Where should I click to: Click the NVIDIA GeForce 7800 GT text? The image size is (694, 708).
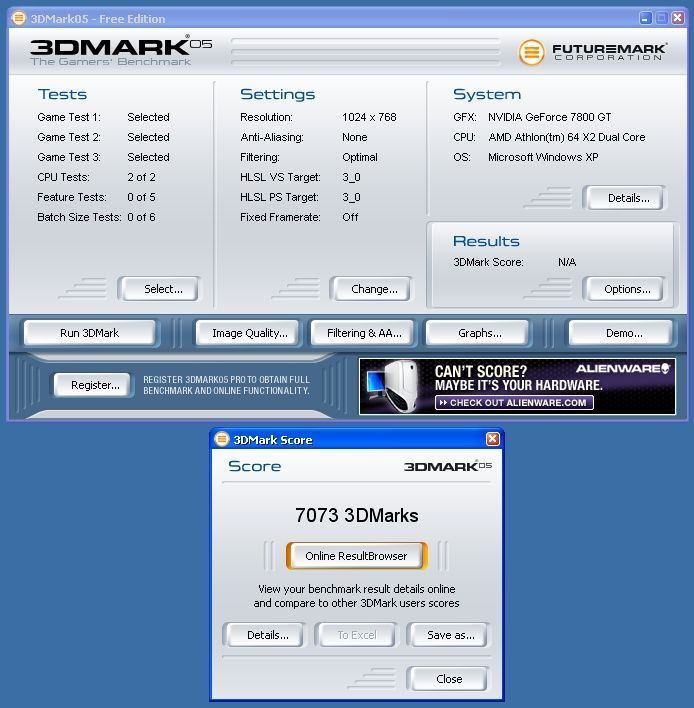click(549, 117)
